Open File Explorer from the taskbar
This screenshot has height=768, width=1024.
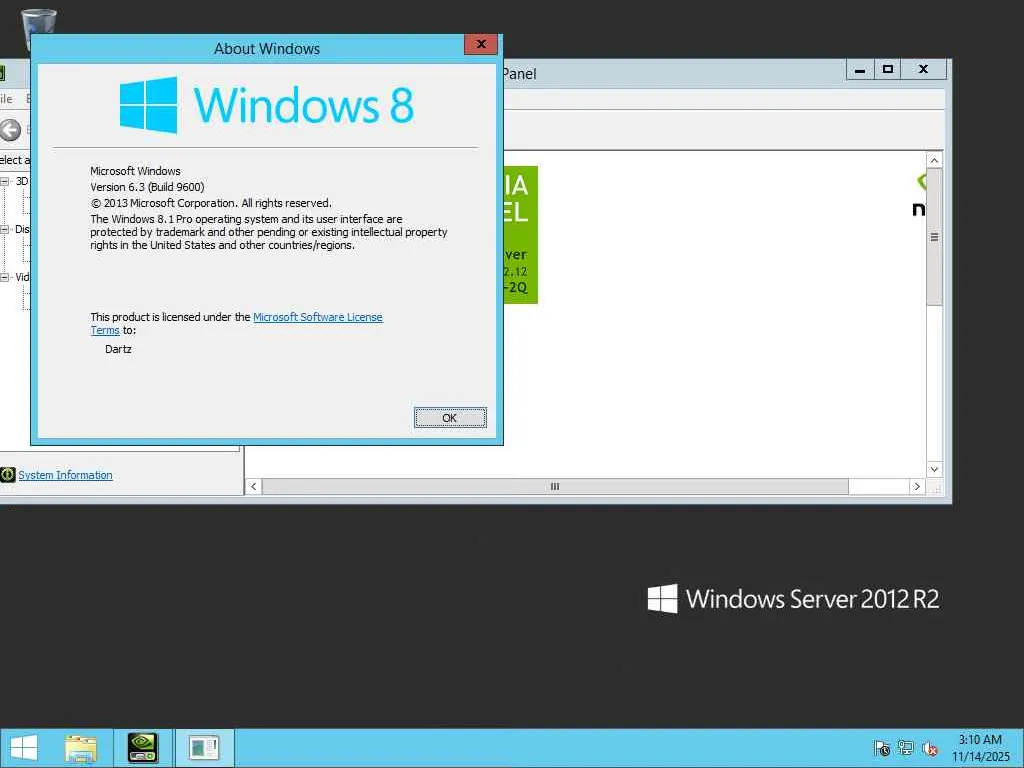81,748
